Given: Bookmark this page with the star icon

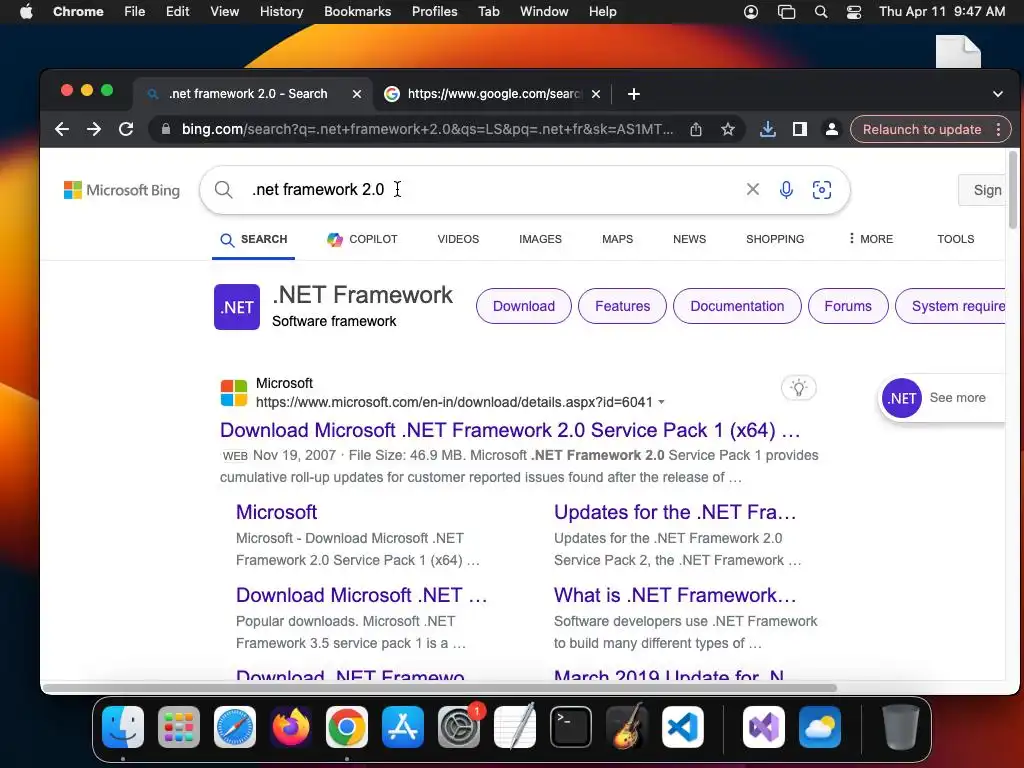Looking at the screenshot, I should pyautogui.click(x=728, y=129).
